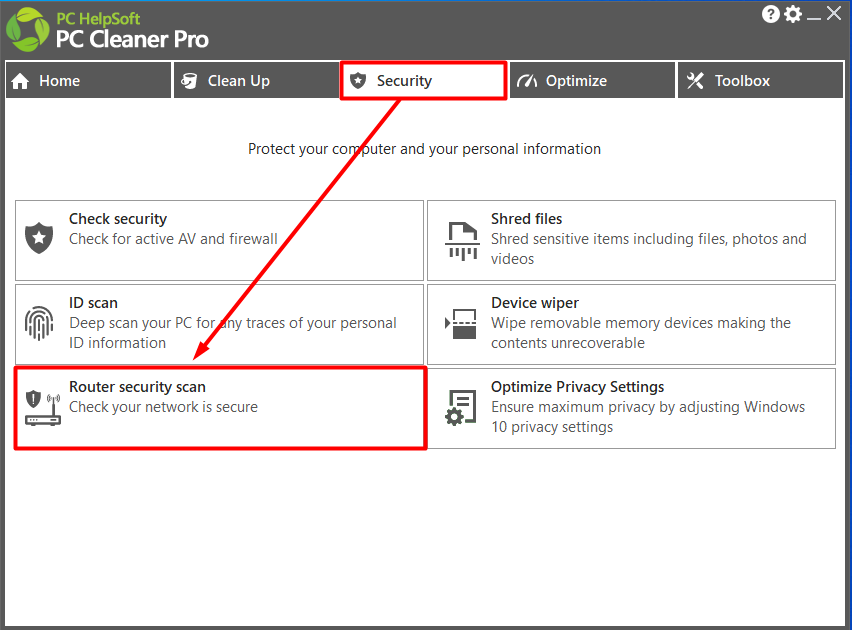Click the wrench icon on Toolbox tab
852x630 pixels.
point(695,81)
